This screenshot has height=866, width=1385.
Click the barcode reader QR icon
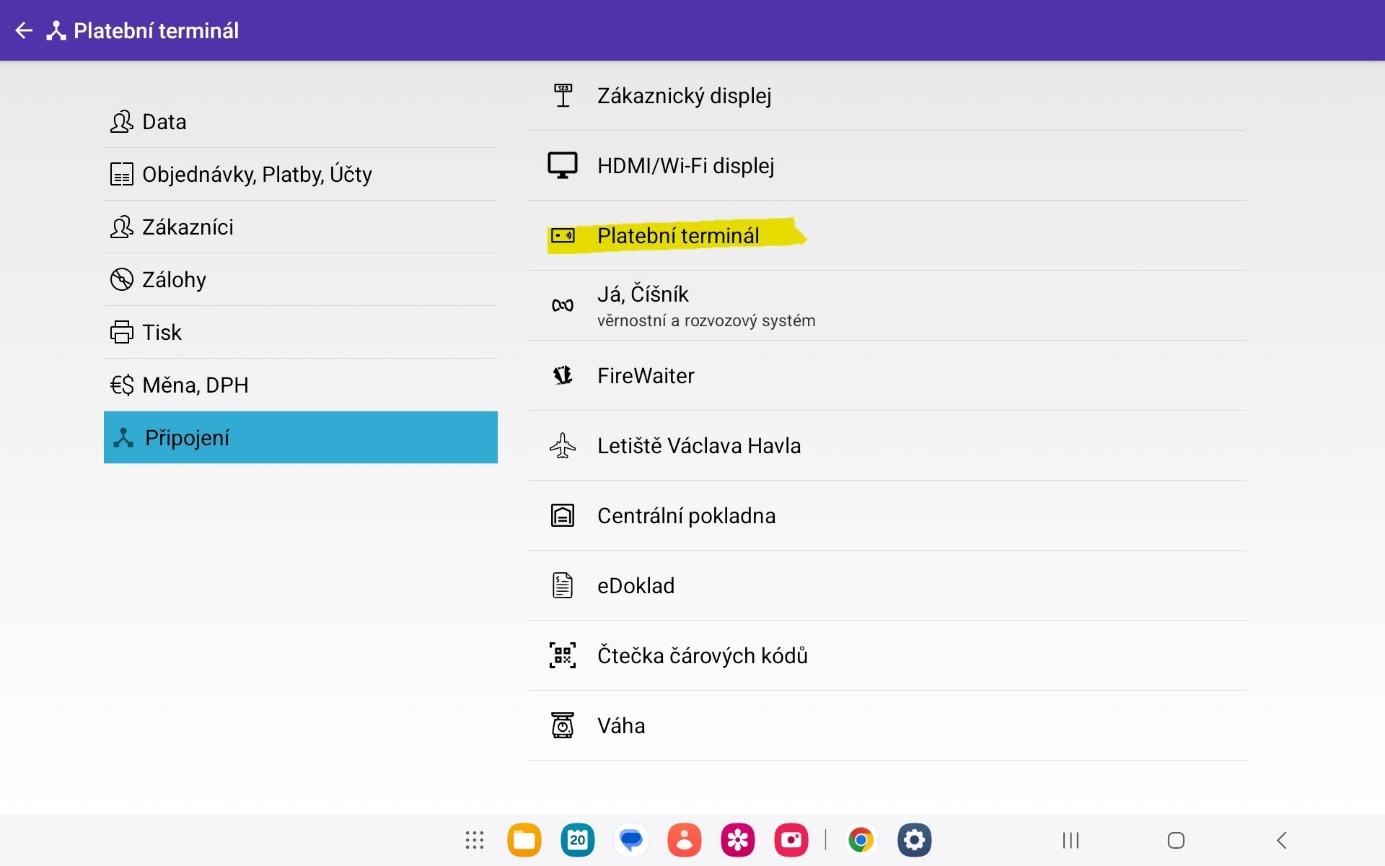coord(563,656)
